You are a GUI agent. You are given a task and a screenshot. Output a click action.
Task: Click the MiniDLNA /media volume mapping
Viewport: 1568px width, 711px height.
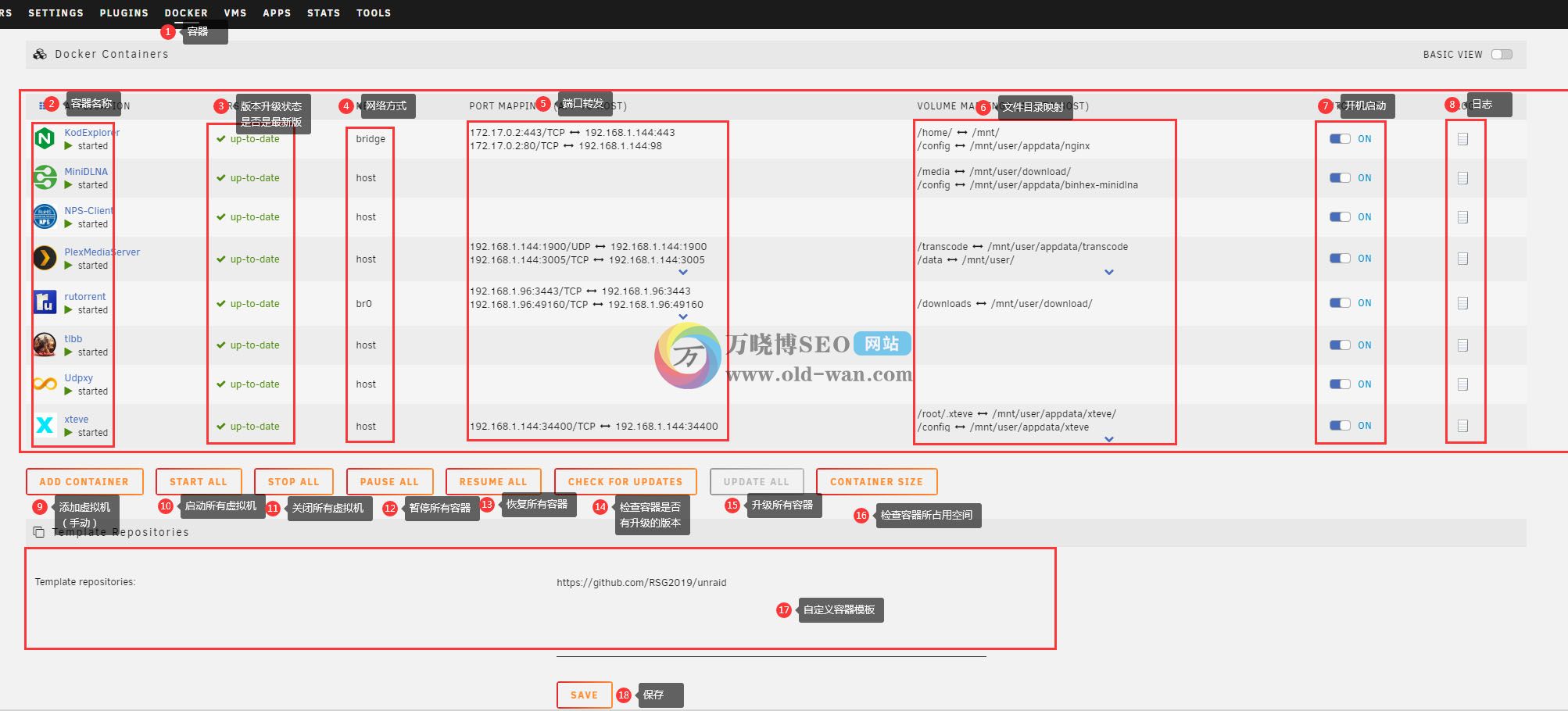coord(994,172)
